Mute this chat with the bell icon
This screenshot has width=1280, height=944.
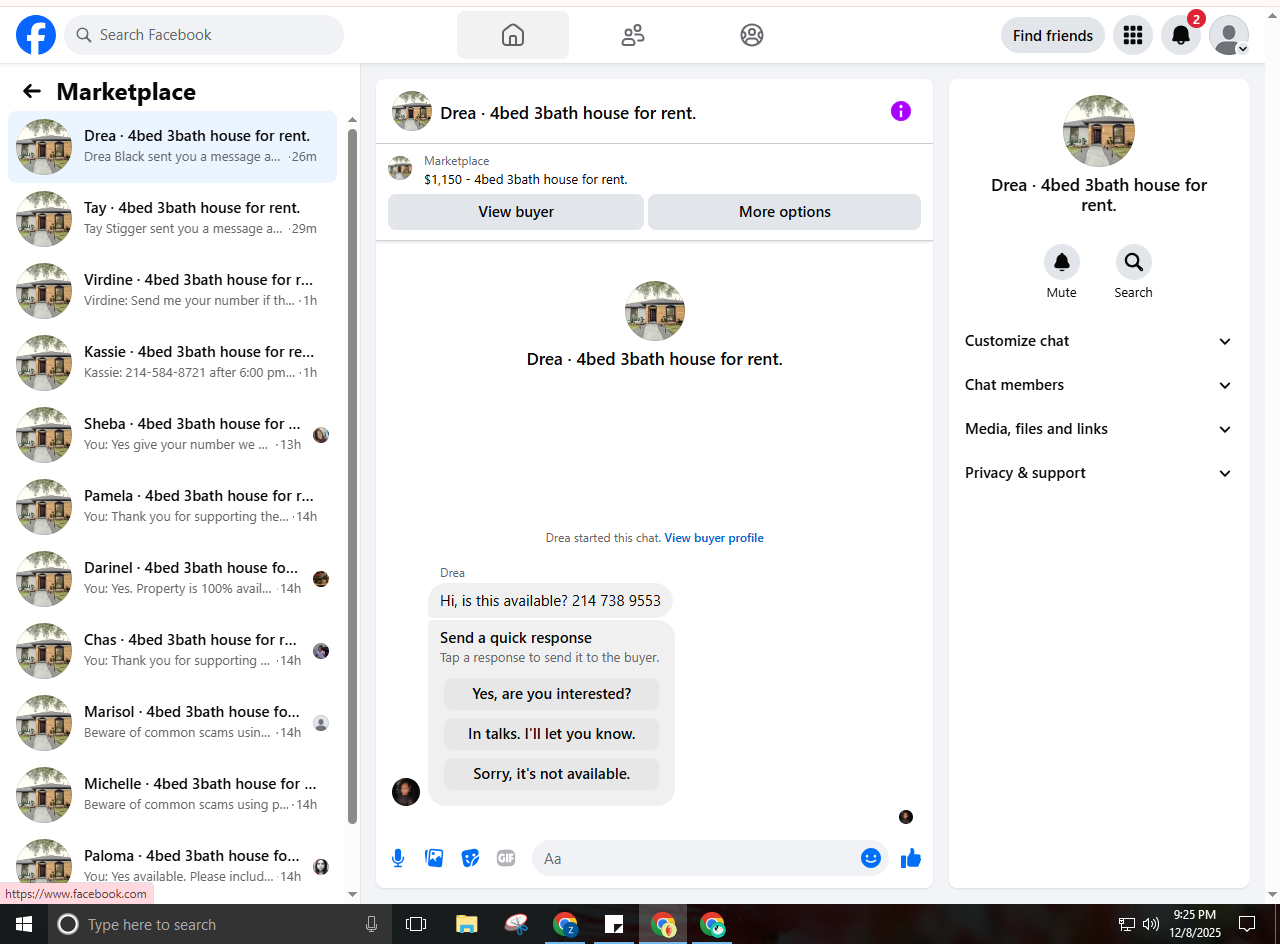point(1062,262)
